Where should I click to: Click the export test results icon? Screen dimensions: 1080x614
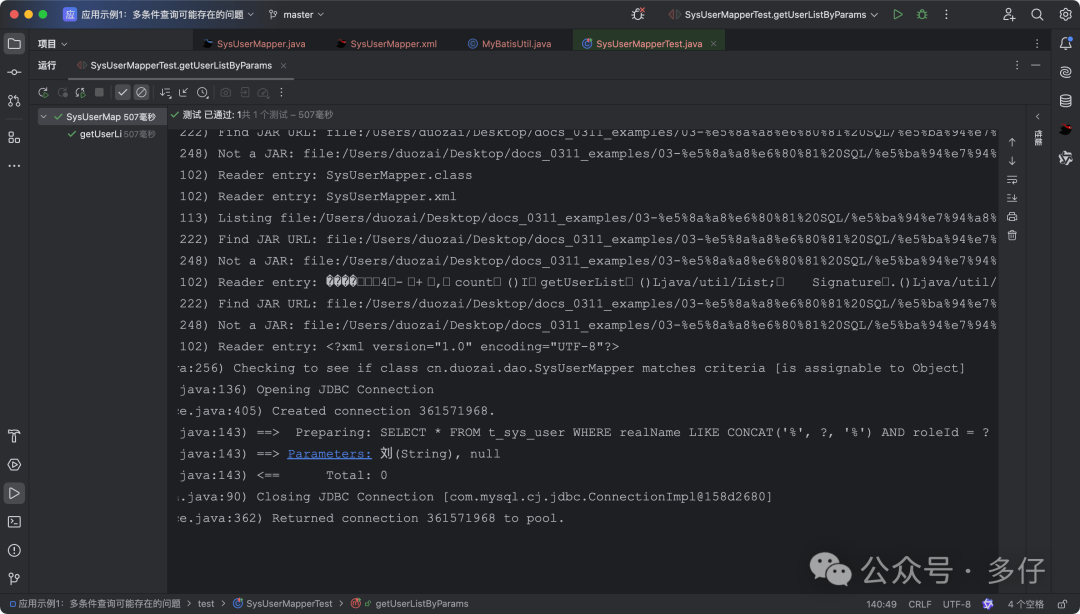tap(245, 92)
